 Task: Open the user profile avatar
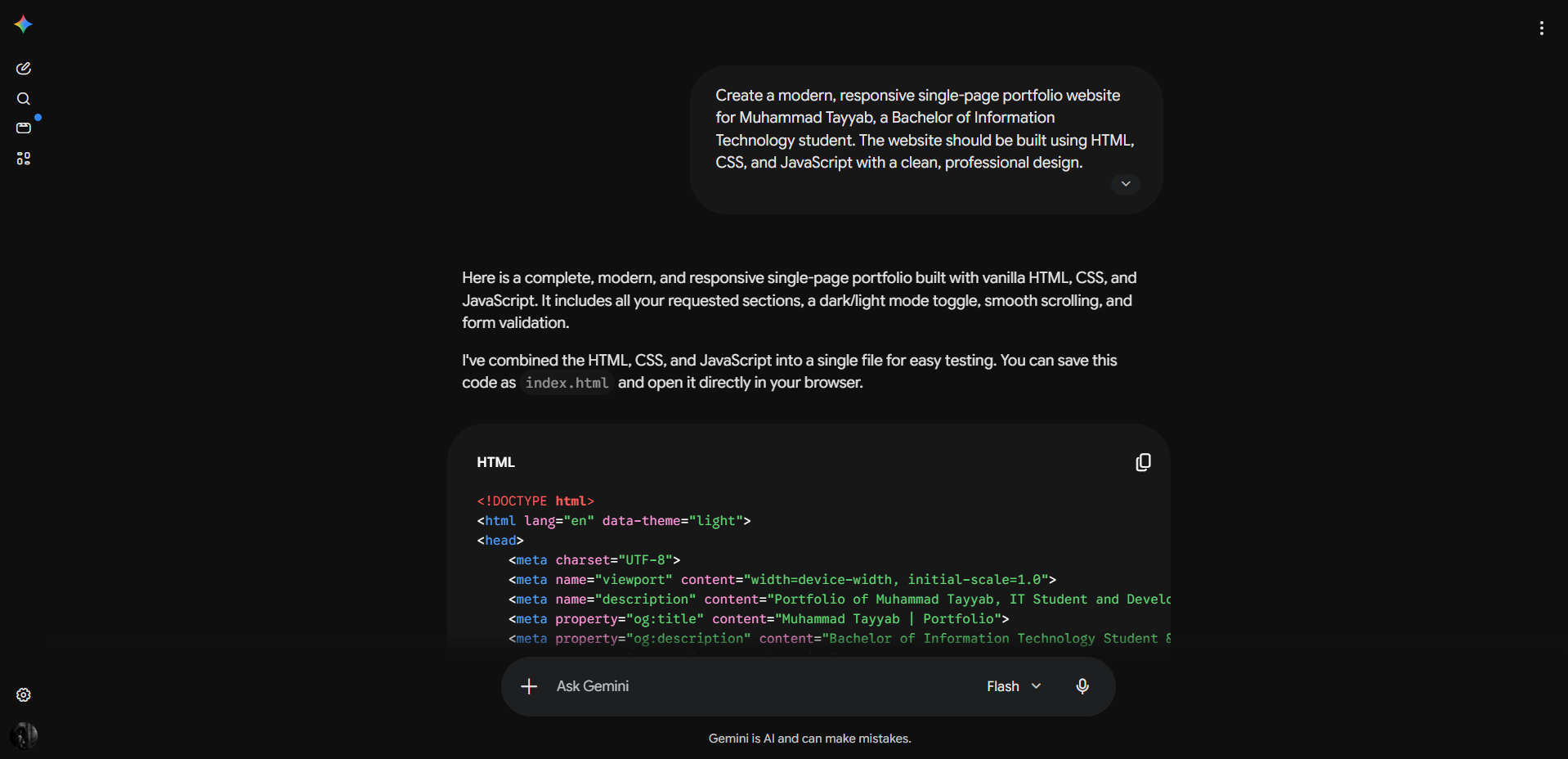(24, 735)
